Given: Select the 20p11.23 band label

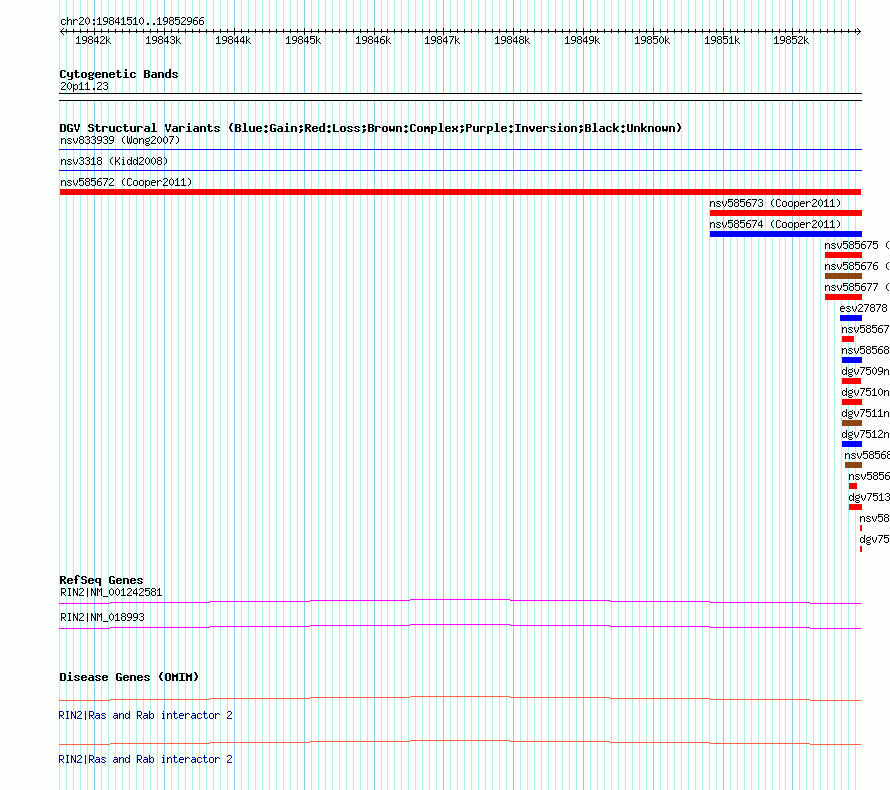Looking at the screenshot, I should click(x=84, y=86).
